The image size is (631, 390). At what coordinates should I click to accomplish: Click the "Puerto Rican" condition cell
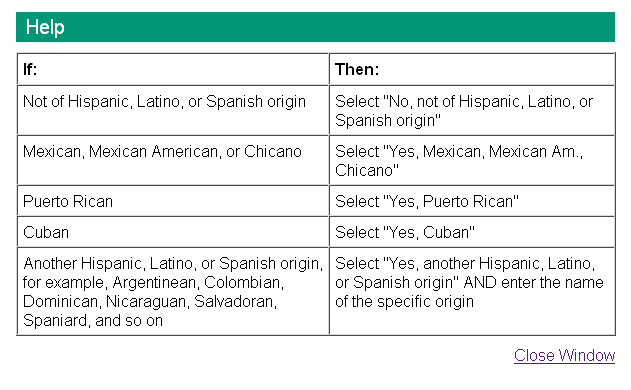click(x=173, y=201)
